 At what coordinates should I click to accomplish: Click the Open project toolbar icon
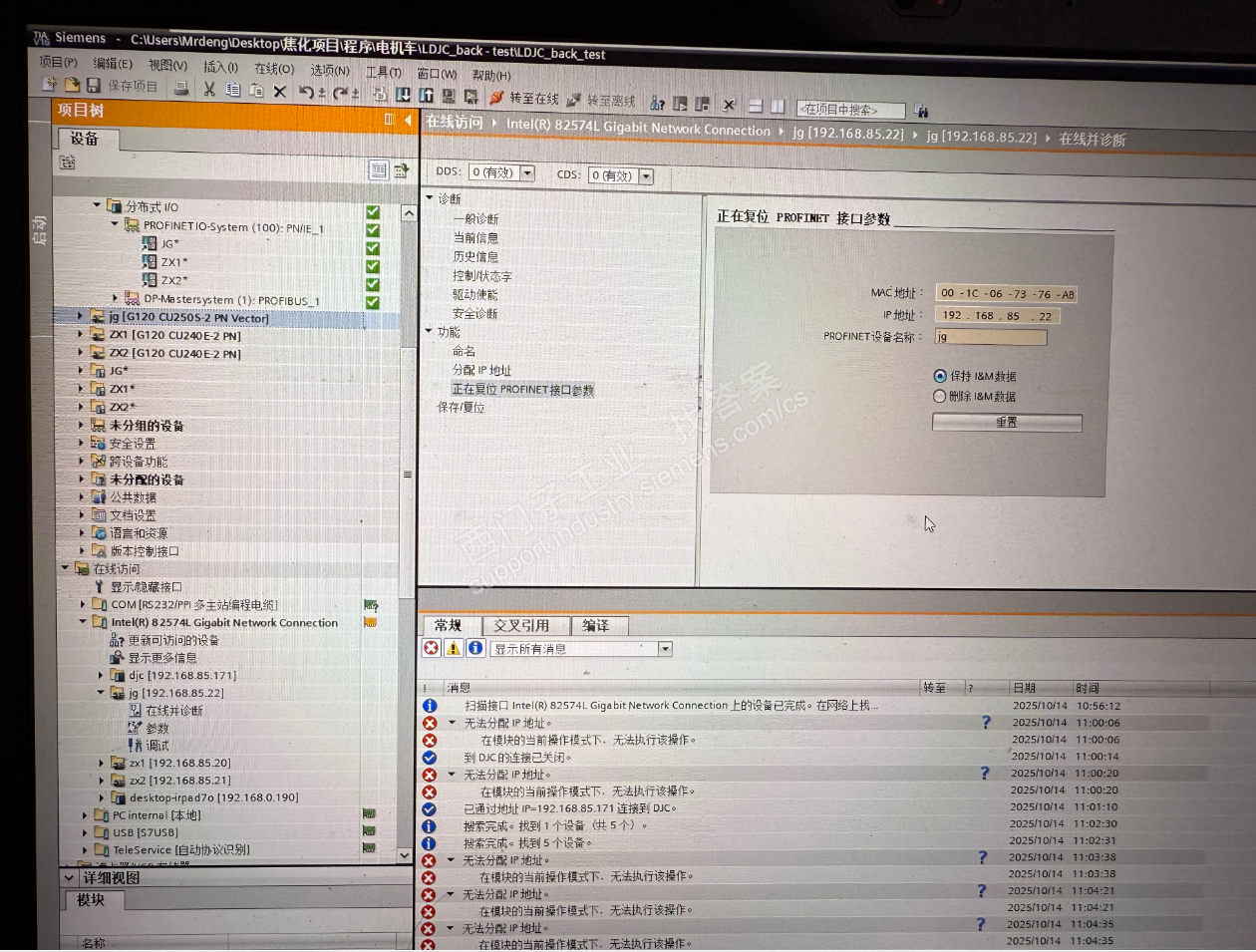pyautogui.click(x=72, y=86)
